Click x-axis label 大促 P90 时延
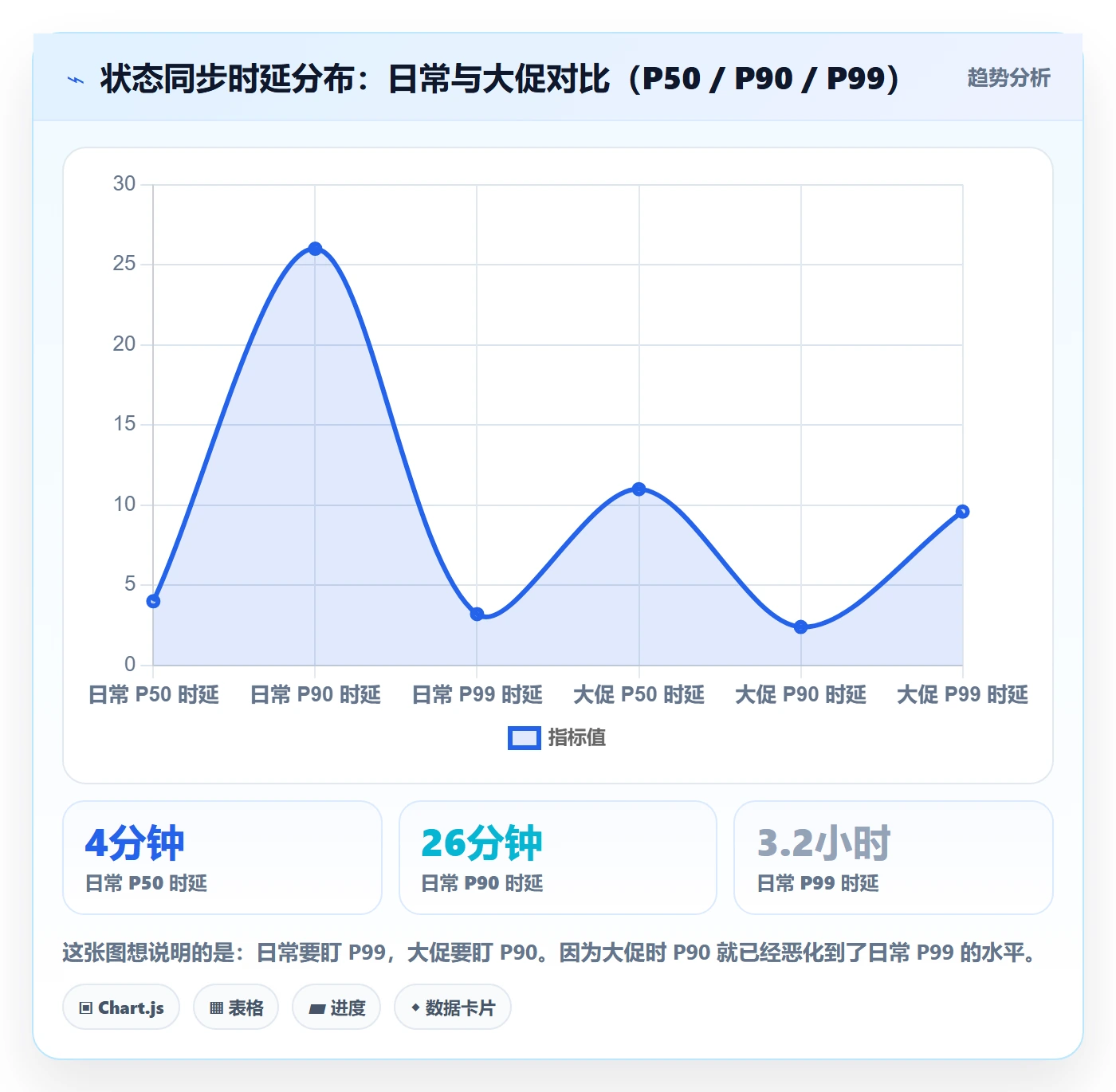 [800, 695]
